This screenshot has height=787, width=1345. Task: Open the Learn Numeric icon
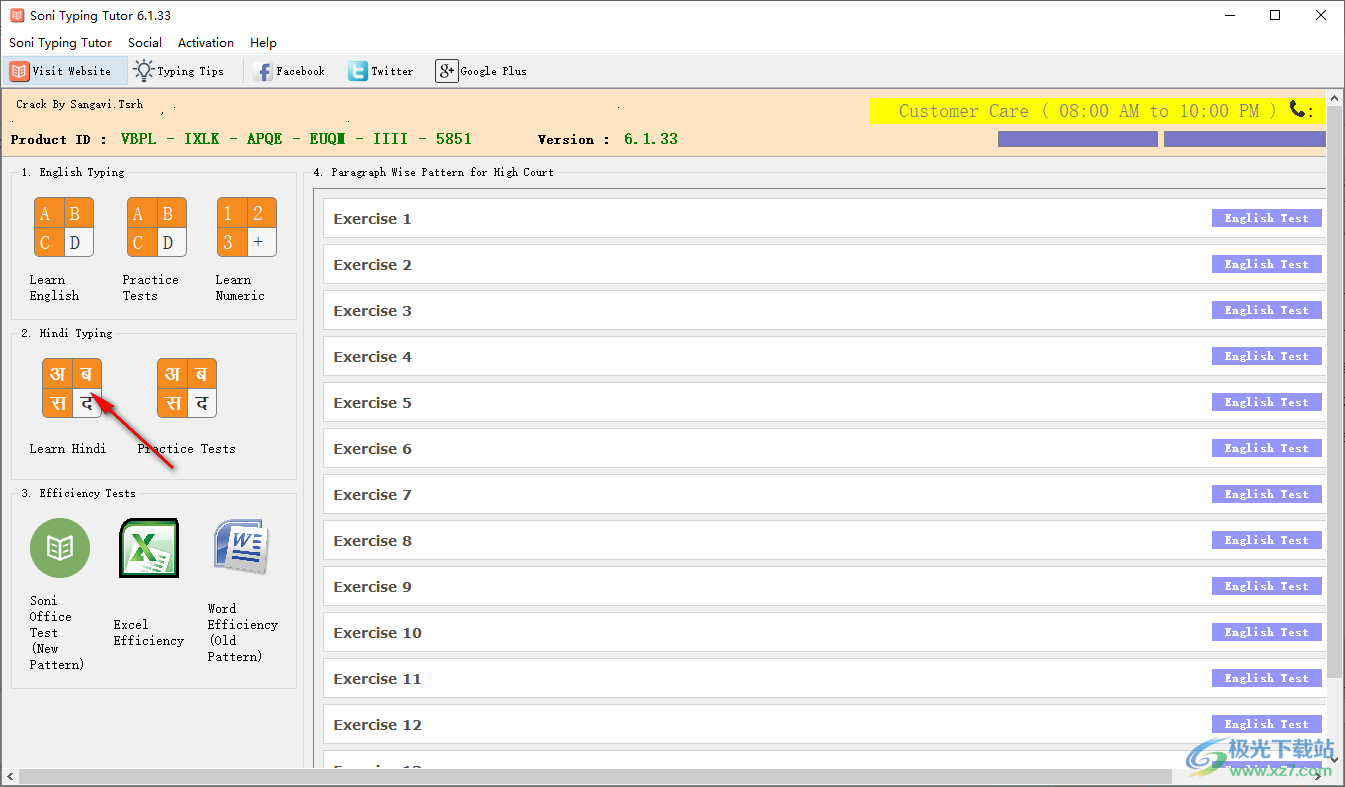pos(246,227)
